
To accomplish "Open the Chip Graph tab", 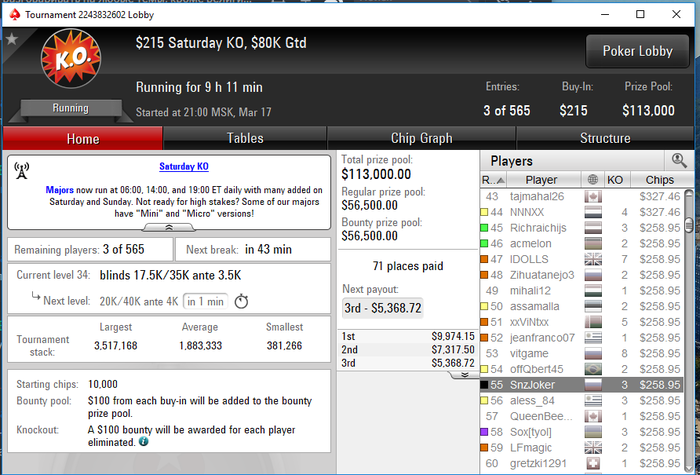I will coord(421,138).
